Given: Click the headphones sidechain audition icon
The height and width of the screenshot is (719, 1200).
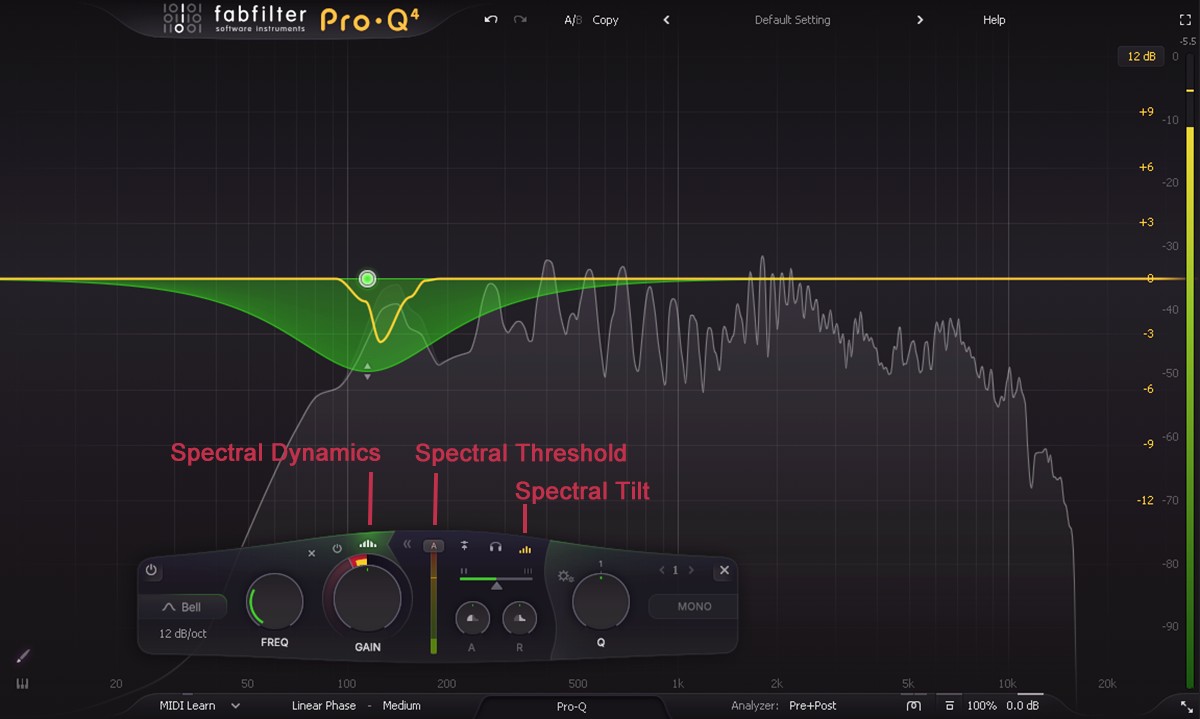Looking at the screenshot, I should 495,547.
